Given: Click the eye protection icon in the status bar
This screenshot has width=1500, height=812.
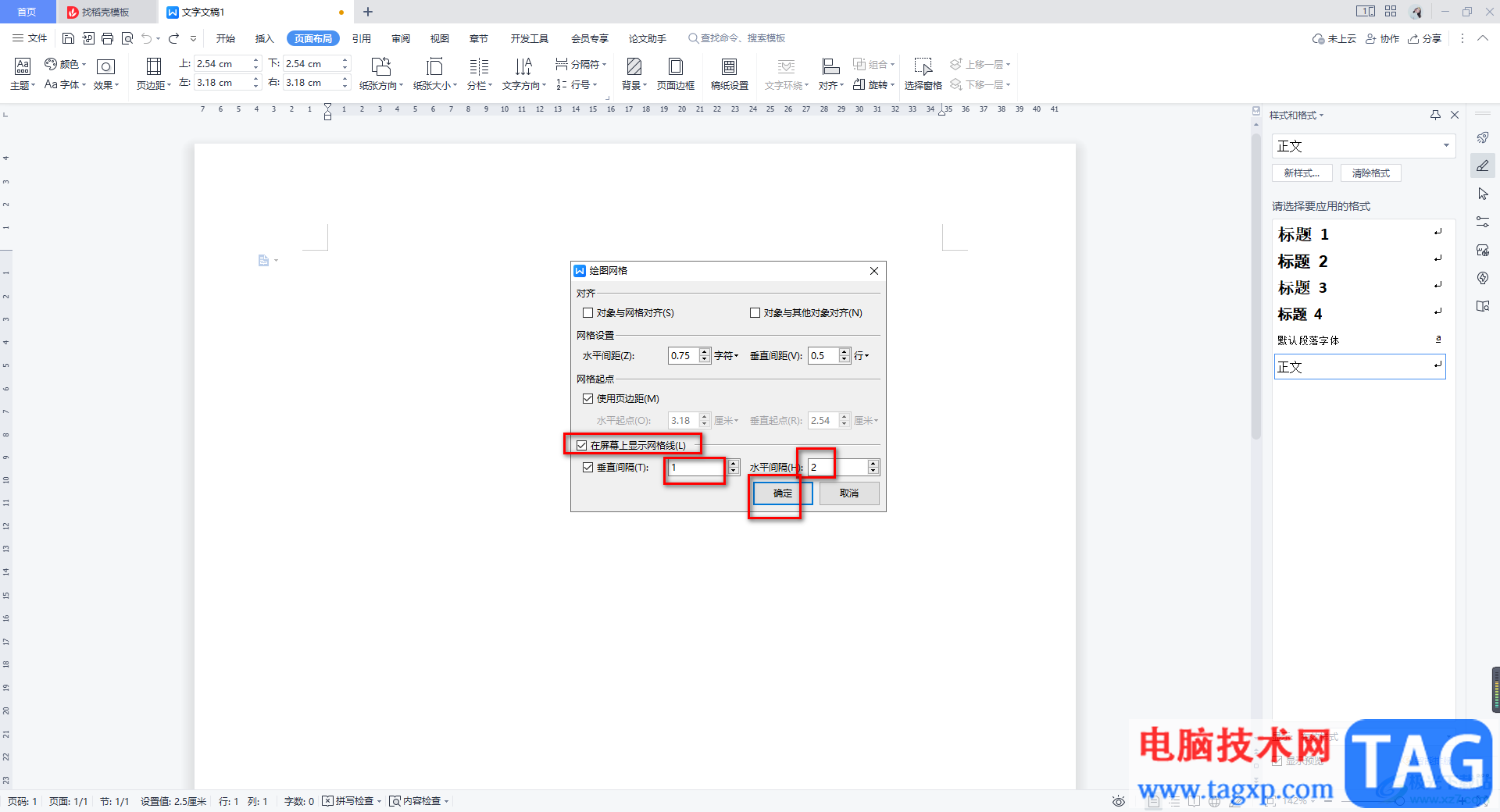Looking at the screenshot, I should tap(1119, 801).
